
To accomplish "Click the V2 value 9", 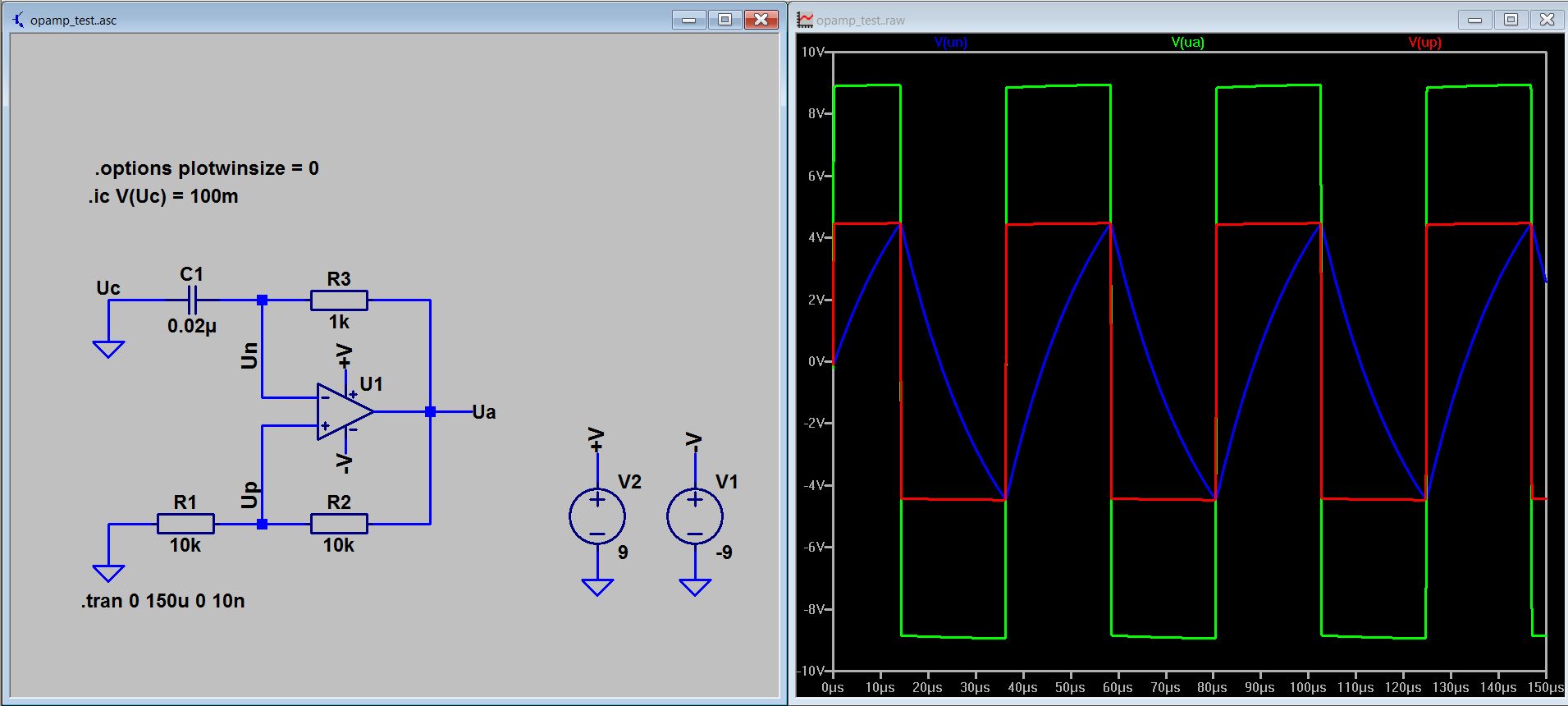I will (x=623, y=553).
